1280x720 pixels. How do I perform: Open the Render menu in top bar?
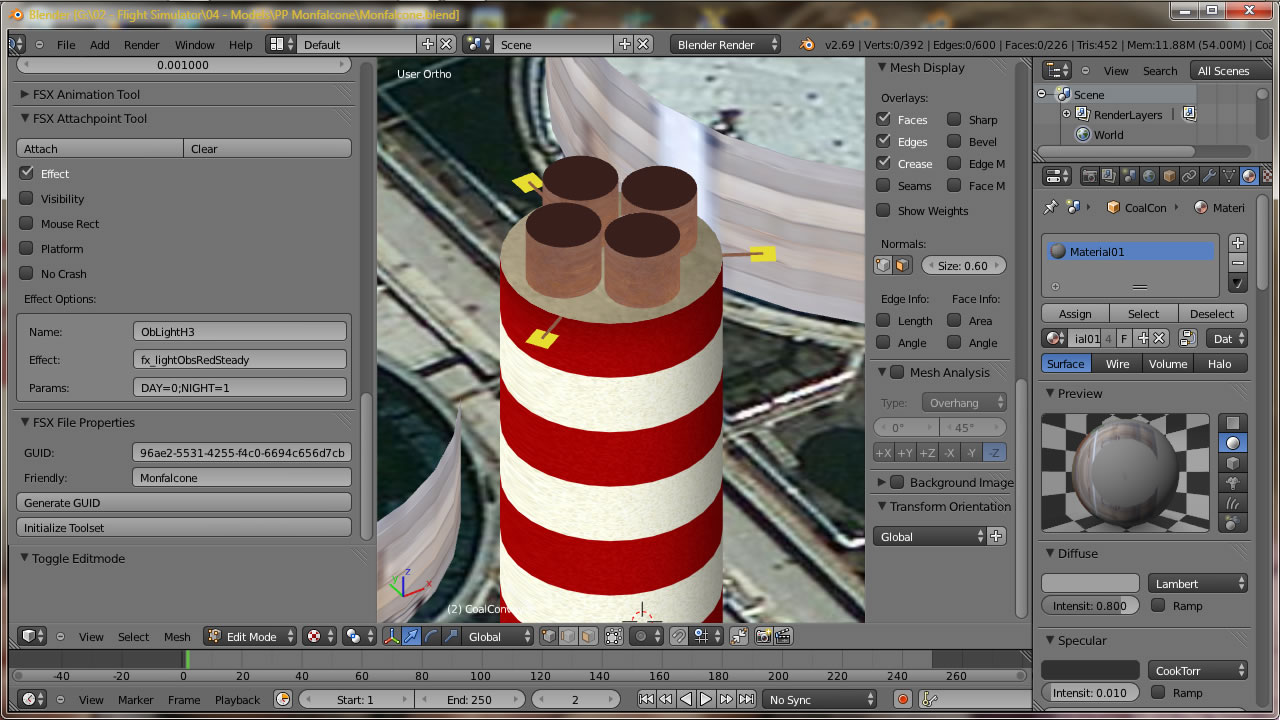141,45
